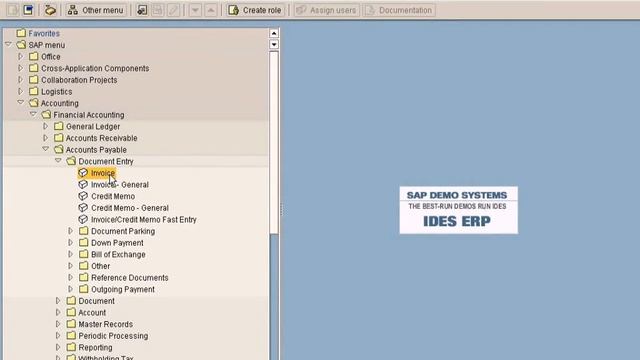This screenshot has width=640, height=360.
Task: Expand the Other folder arrow
Action: (x=71, y=266)
